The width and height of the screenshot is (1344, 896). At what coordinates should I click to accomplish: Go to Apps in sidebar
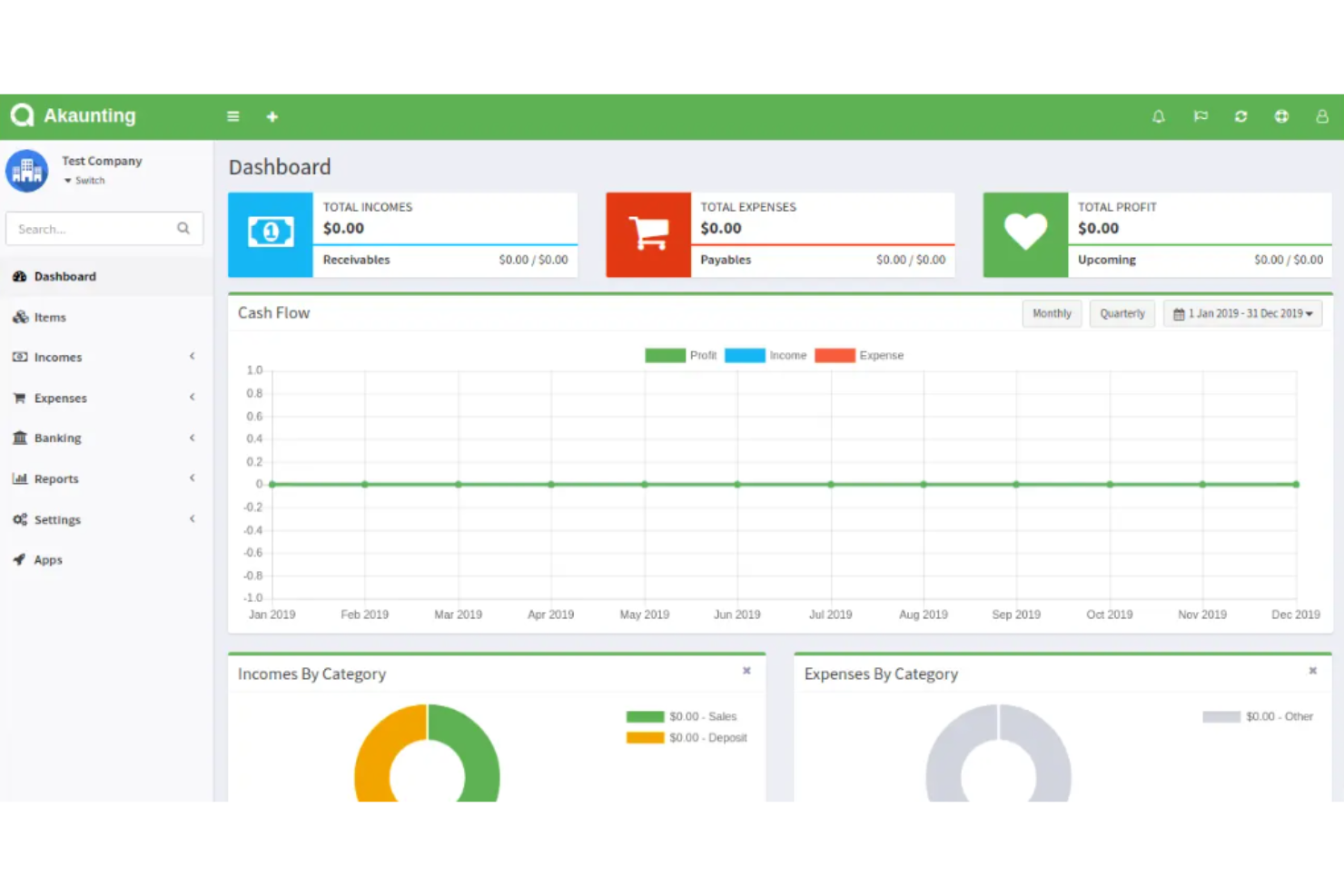tap(48, 560)
